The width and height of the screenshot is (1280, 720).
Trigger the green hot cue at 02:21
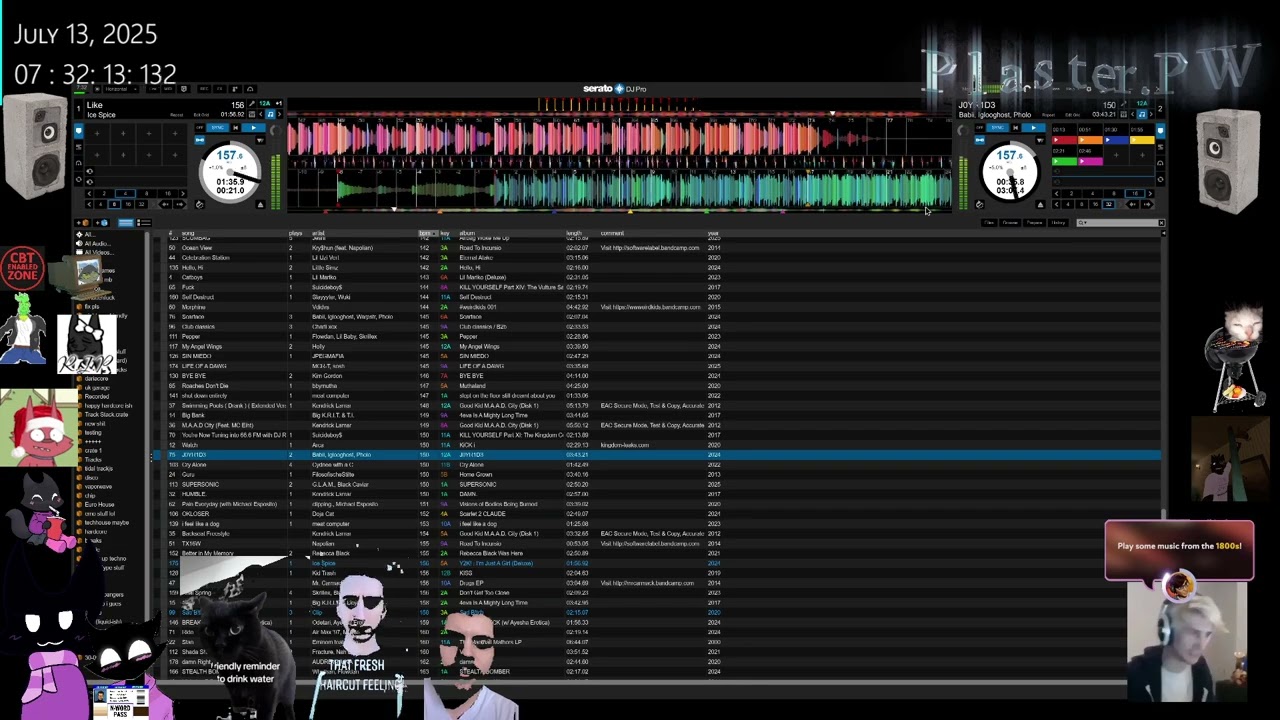click(1064, 161)
